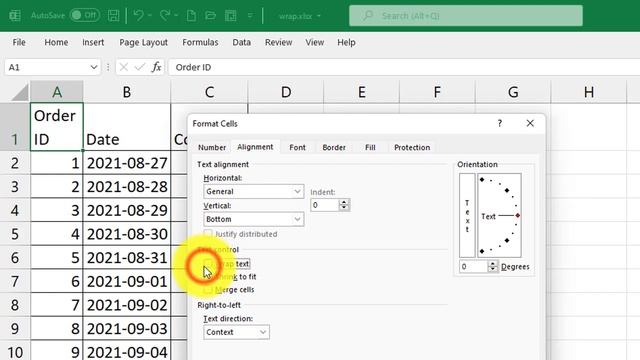Toggle the Justify distributed checkbox
The height and width of the screenshot is (360, 640).
[208, 234]
